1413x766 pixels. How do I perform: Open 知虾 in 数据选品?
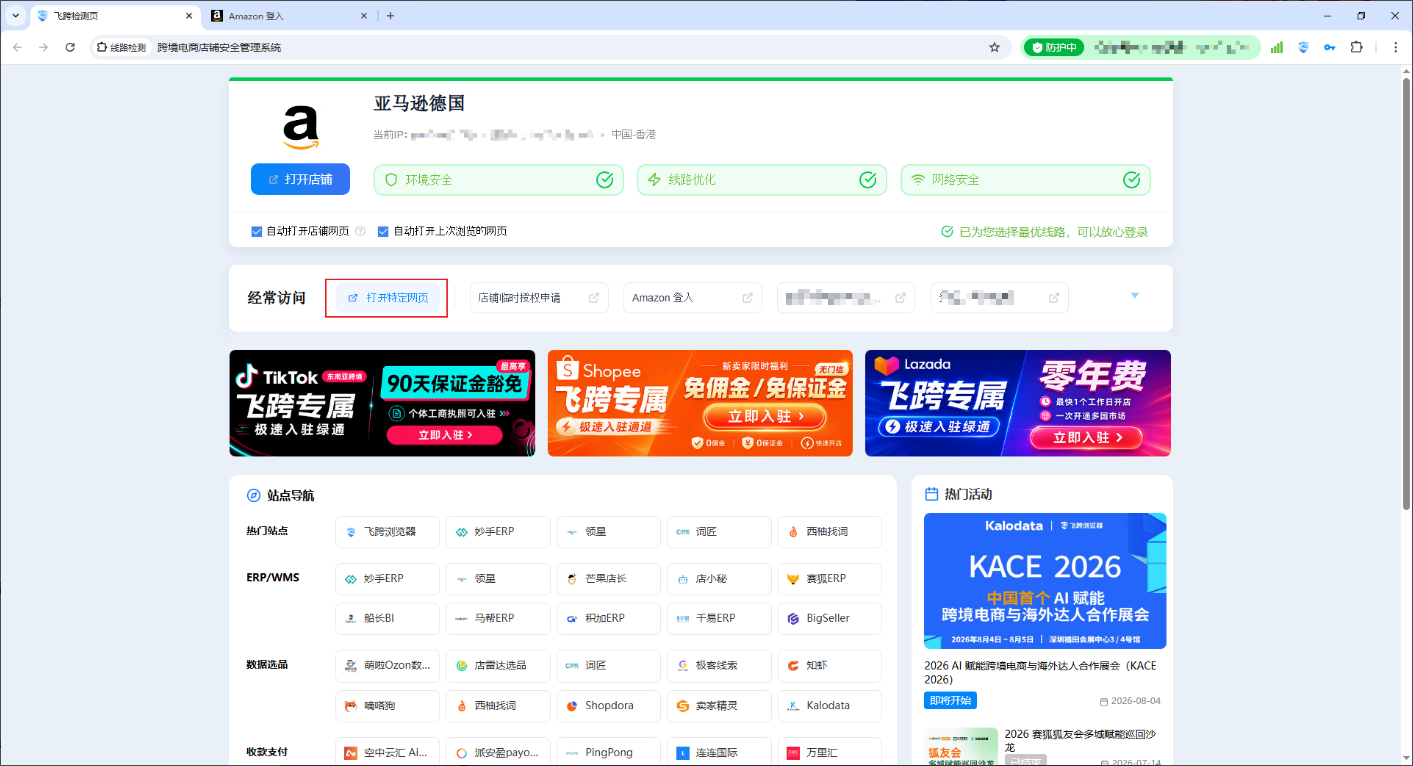[x=830, y=666]
